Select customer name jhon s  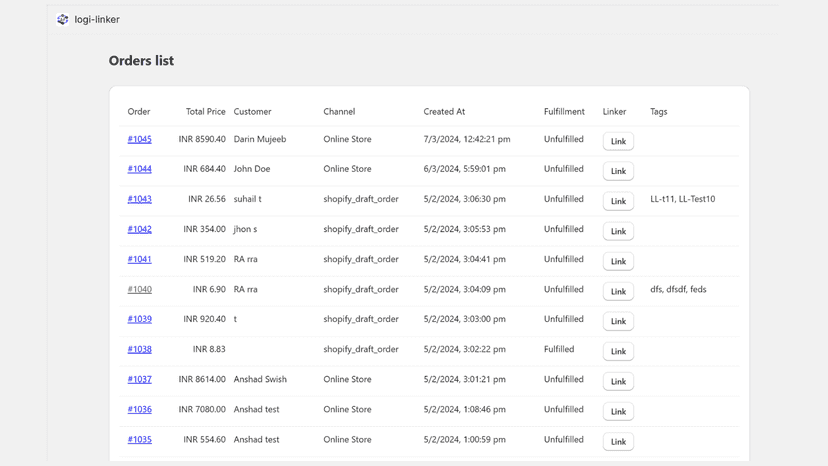[x=246, y=229]
